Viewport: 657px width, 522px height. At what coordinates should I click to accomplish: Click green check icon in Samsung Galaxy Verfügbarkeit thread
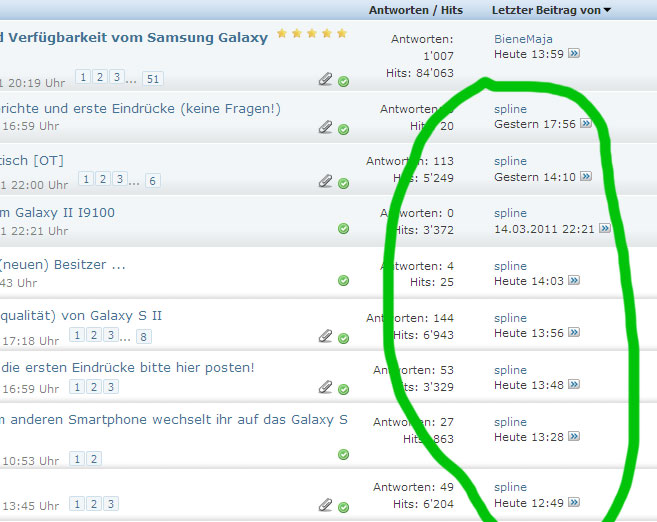(343, 81)
